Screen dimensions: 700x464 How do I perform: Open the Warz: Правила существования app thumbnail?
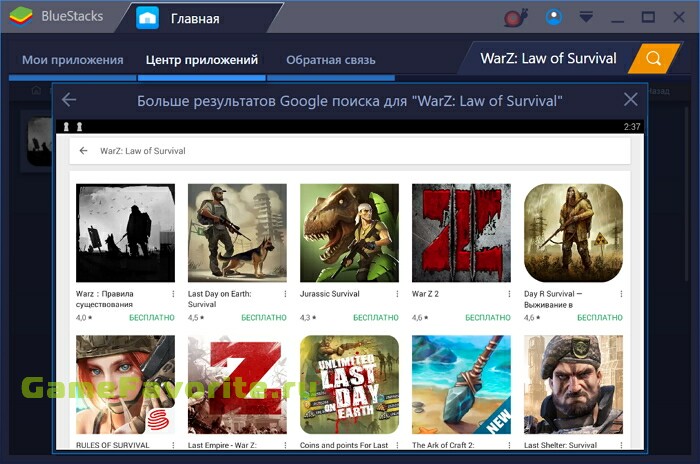pos(125,233)
